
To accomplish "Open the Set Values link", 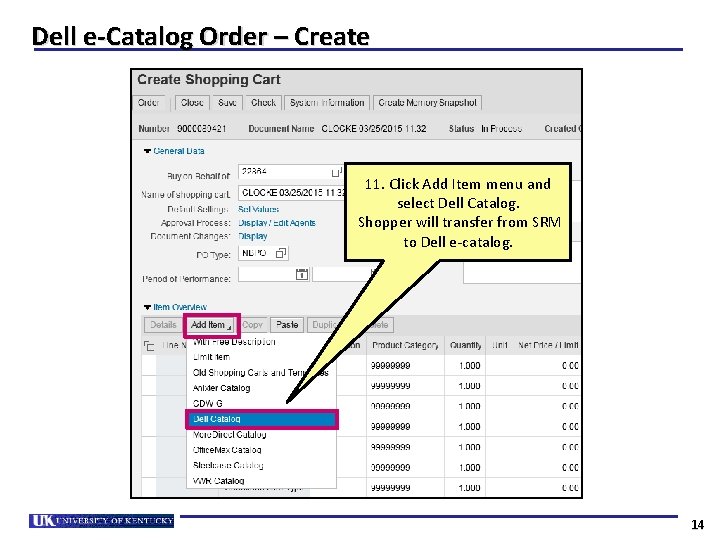I will click(259, 209).
